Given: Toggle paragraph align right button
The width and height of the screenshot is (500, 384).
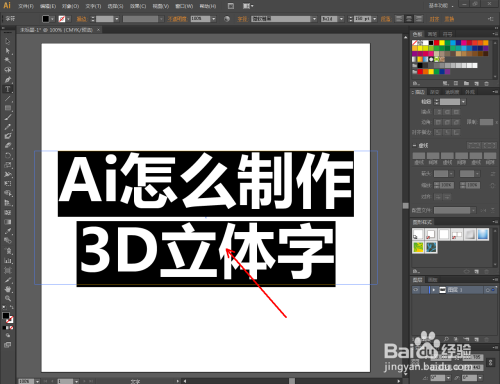Looking at the screenshot, I should click(419, 19).
